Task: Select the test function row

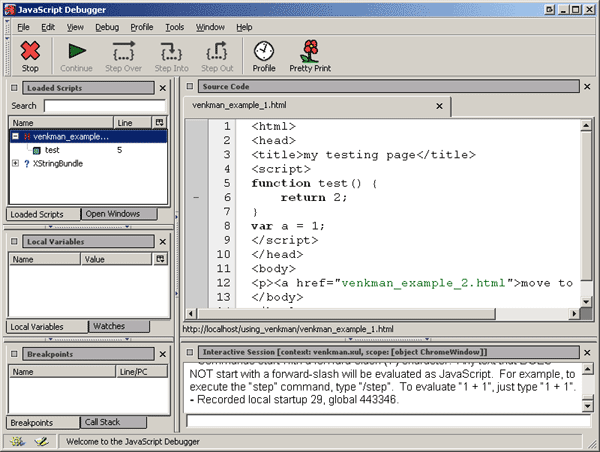Action: (88, 150)
